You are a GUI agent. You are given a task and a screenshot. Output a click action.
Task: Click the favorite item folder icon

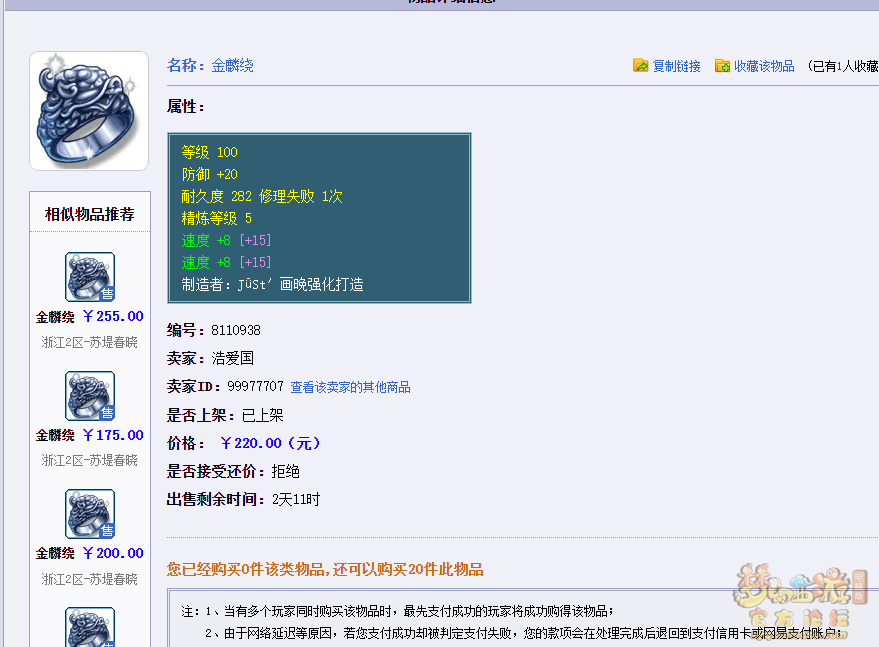722,66
